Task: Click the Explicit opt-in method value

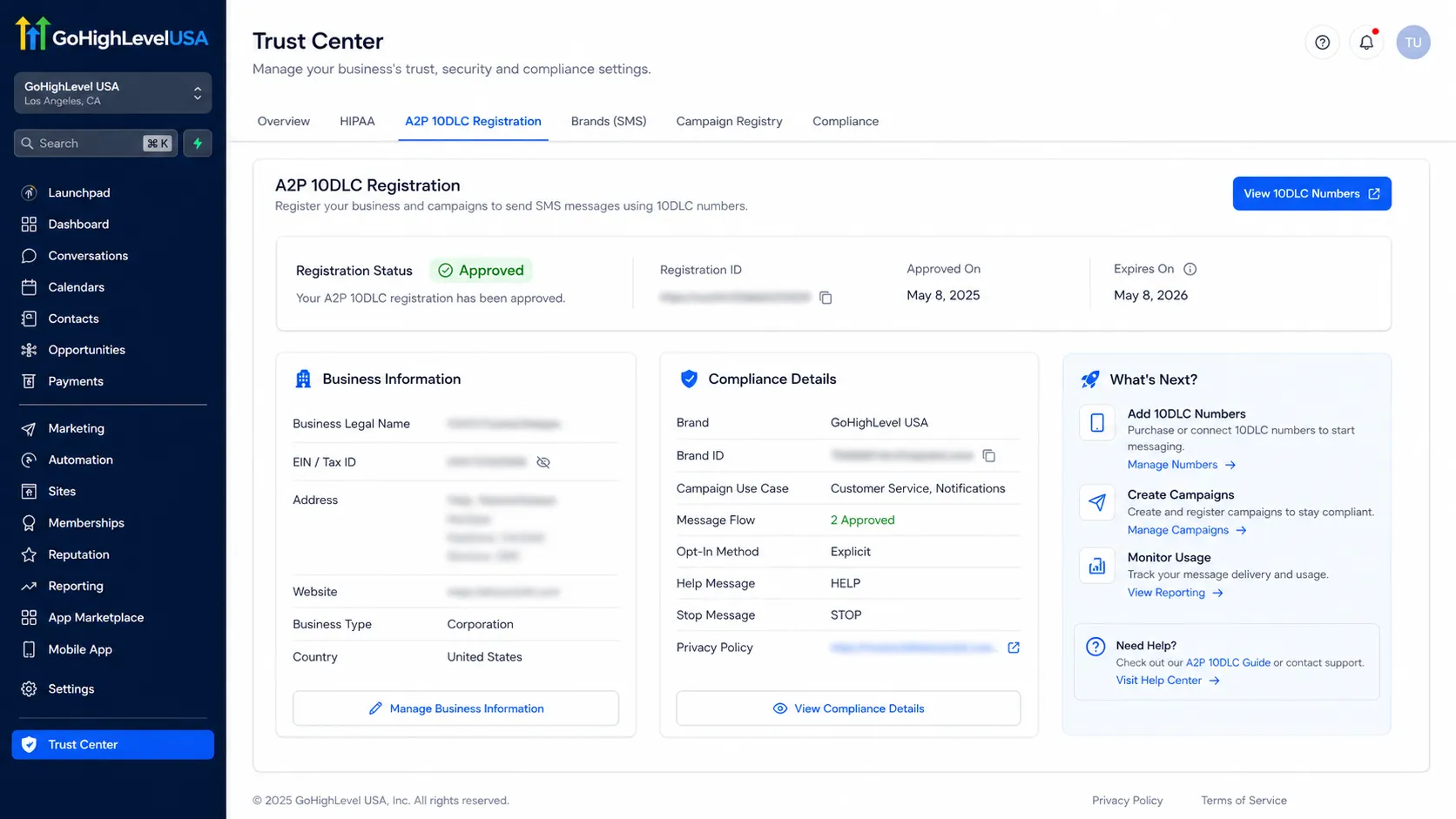Action: (x=851, y=552)
